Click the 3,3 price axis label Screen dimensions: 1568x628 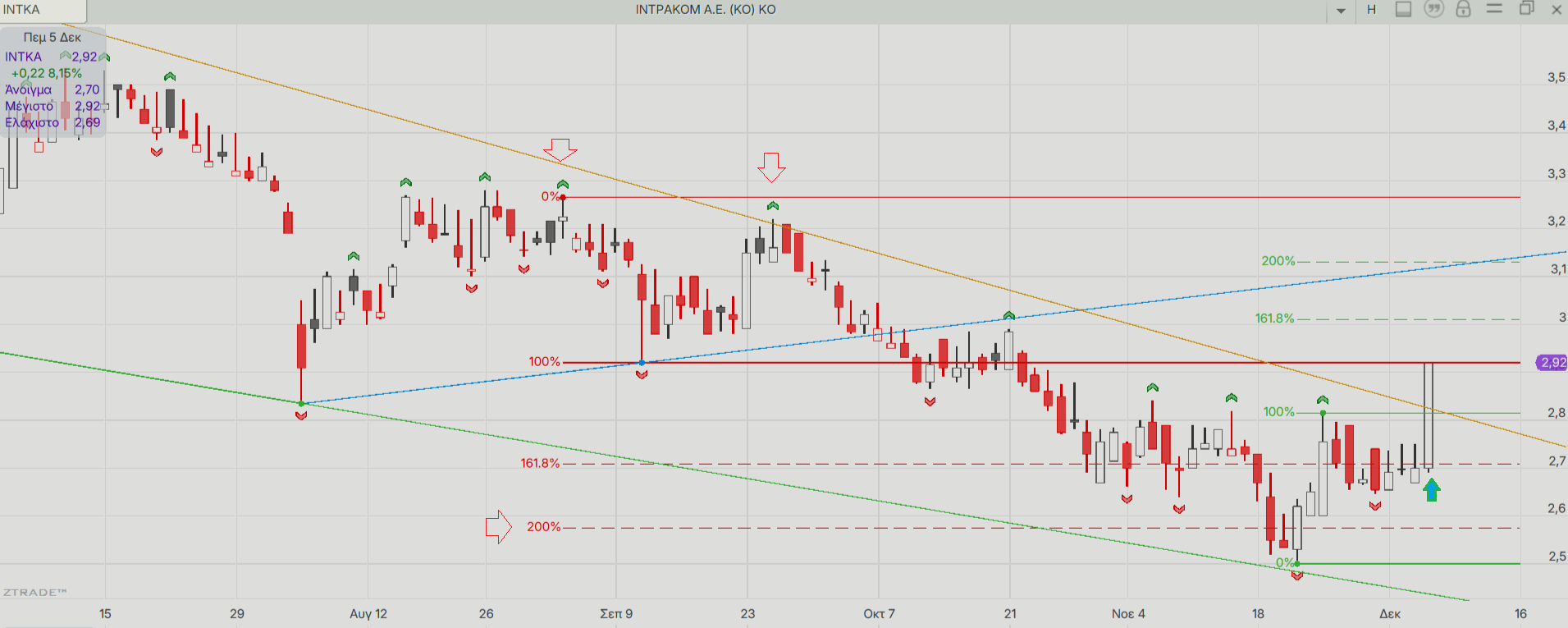(1556, 173)
